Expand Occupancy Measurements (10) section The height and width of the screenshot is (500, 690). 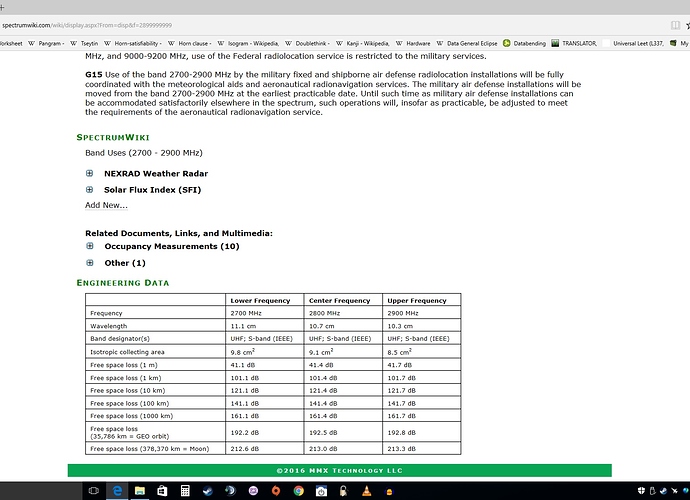90,246
